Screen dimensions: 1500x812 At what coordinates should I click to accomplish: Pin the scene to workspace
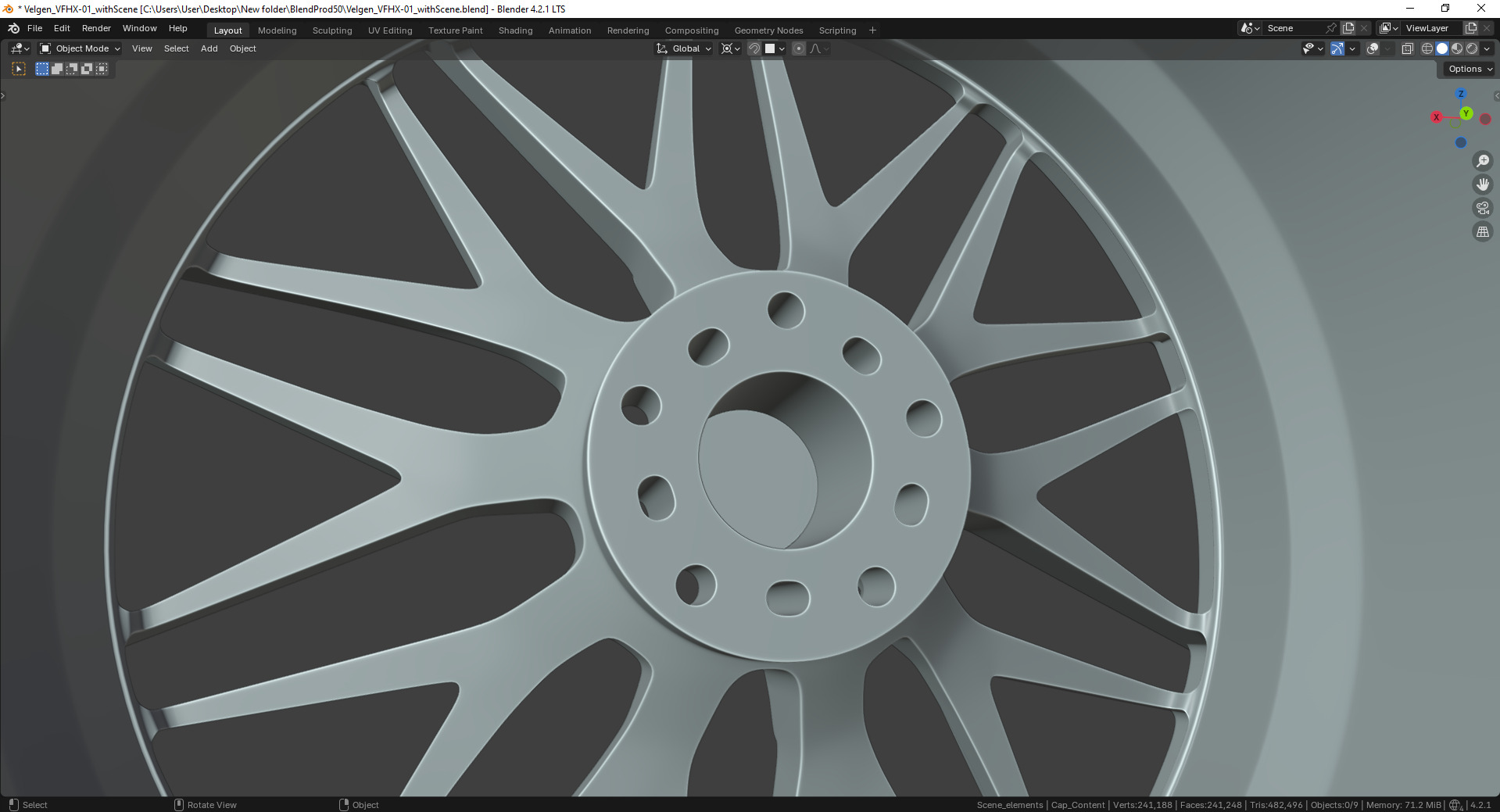click(1331, 28)
